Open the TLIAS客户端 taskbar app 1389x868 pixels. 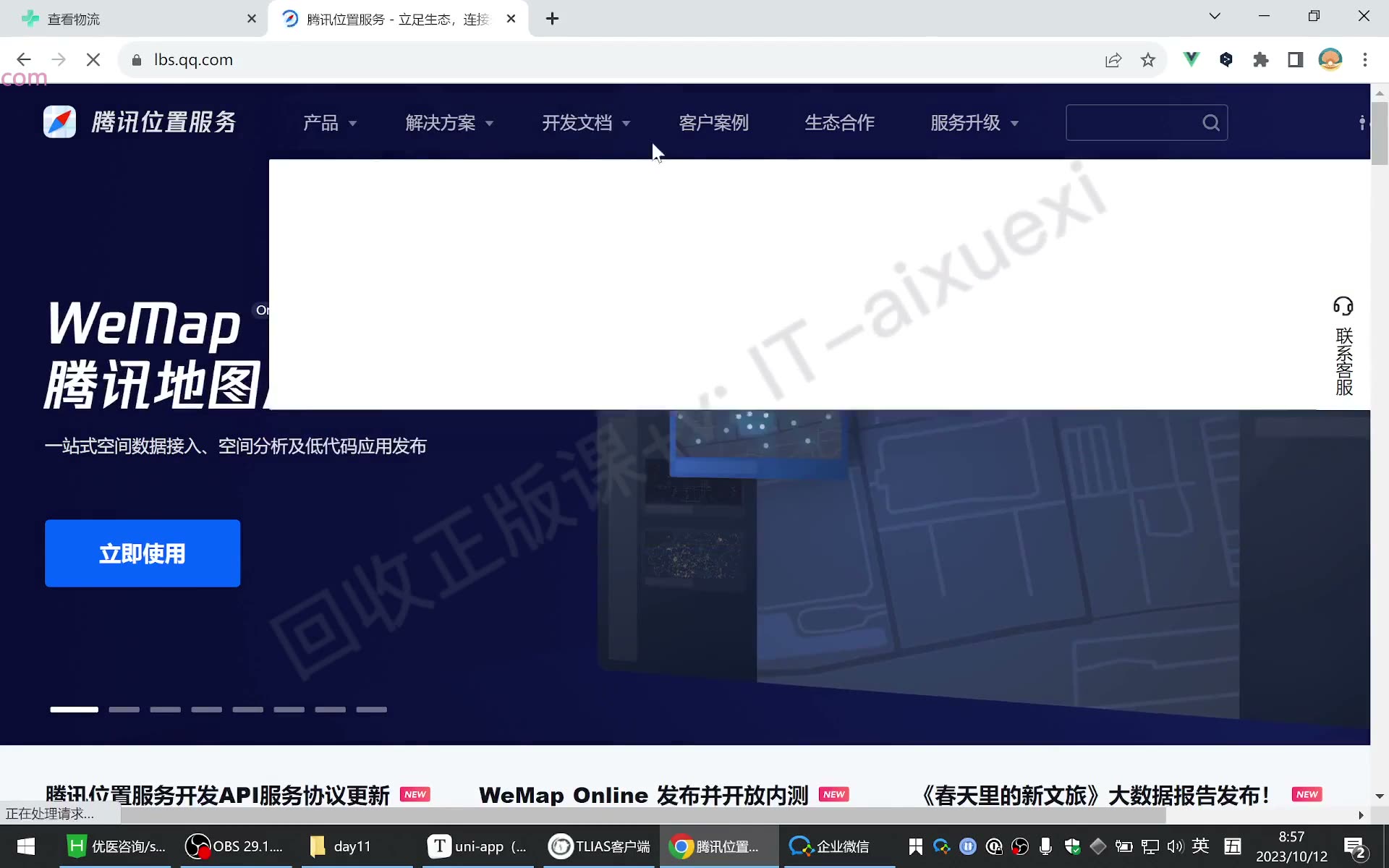[x=599, y=846]
